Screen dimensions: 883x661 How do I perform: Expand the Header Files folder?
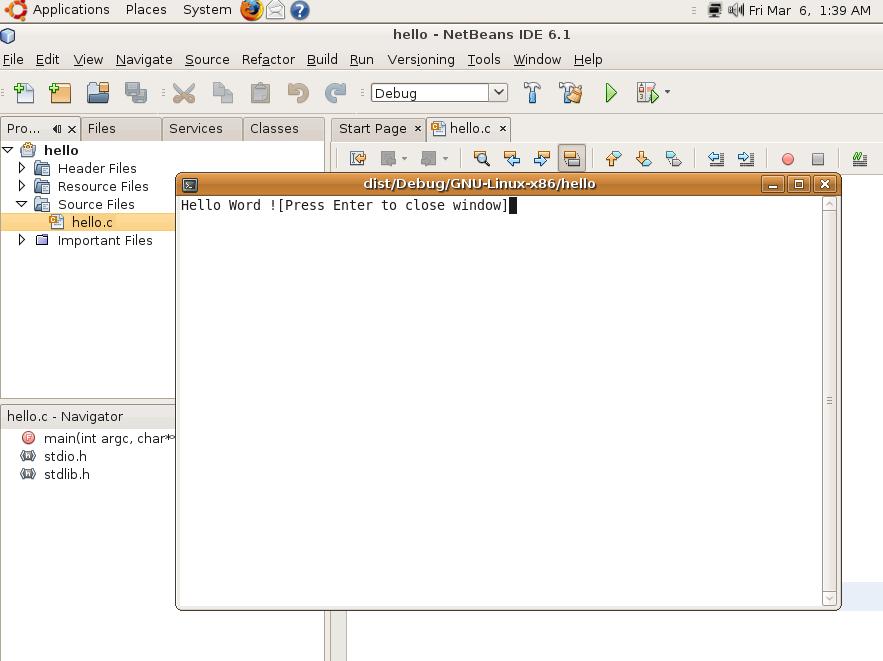(x=21, y=168)
